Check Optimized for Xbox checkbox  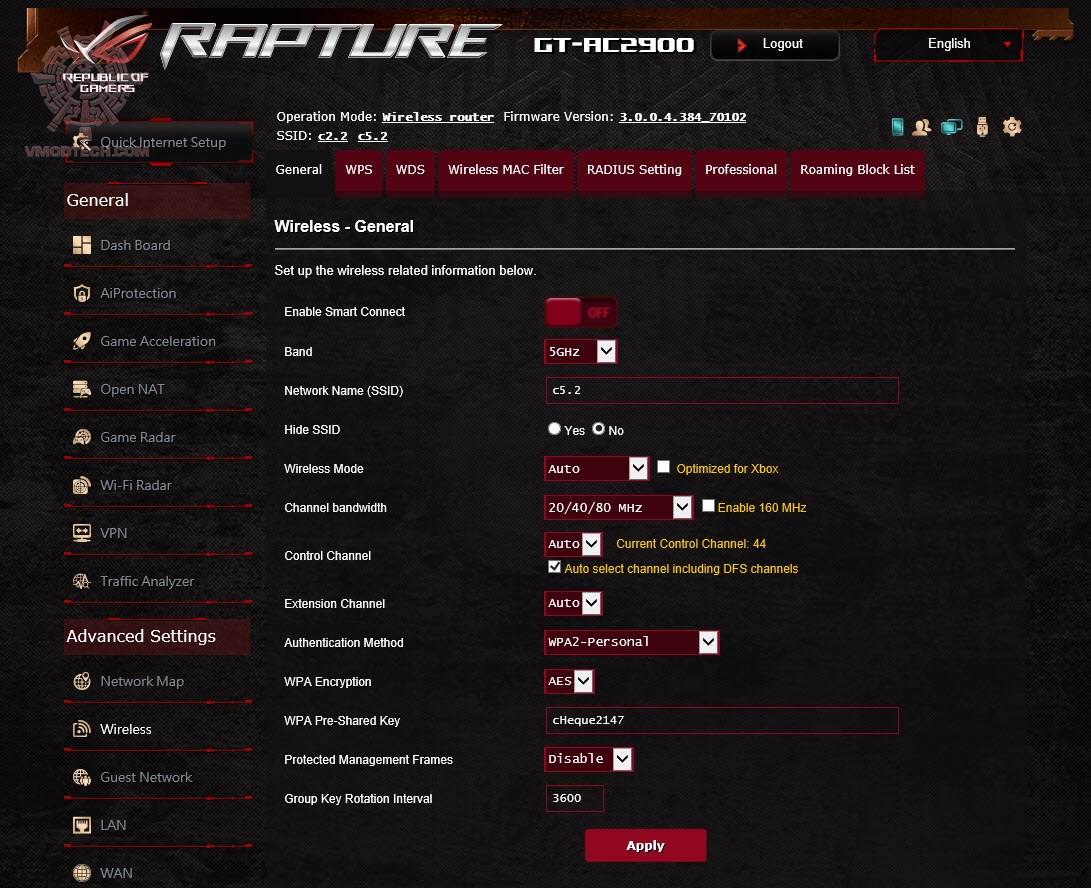pyautogui.click(x=664, y=467)
